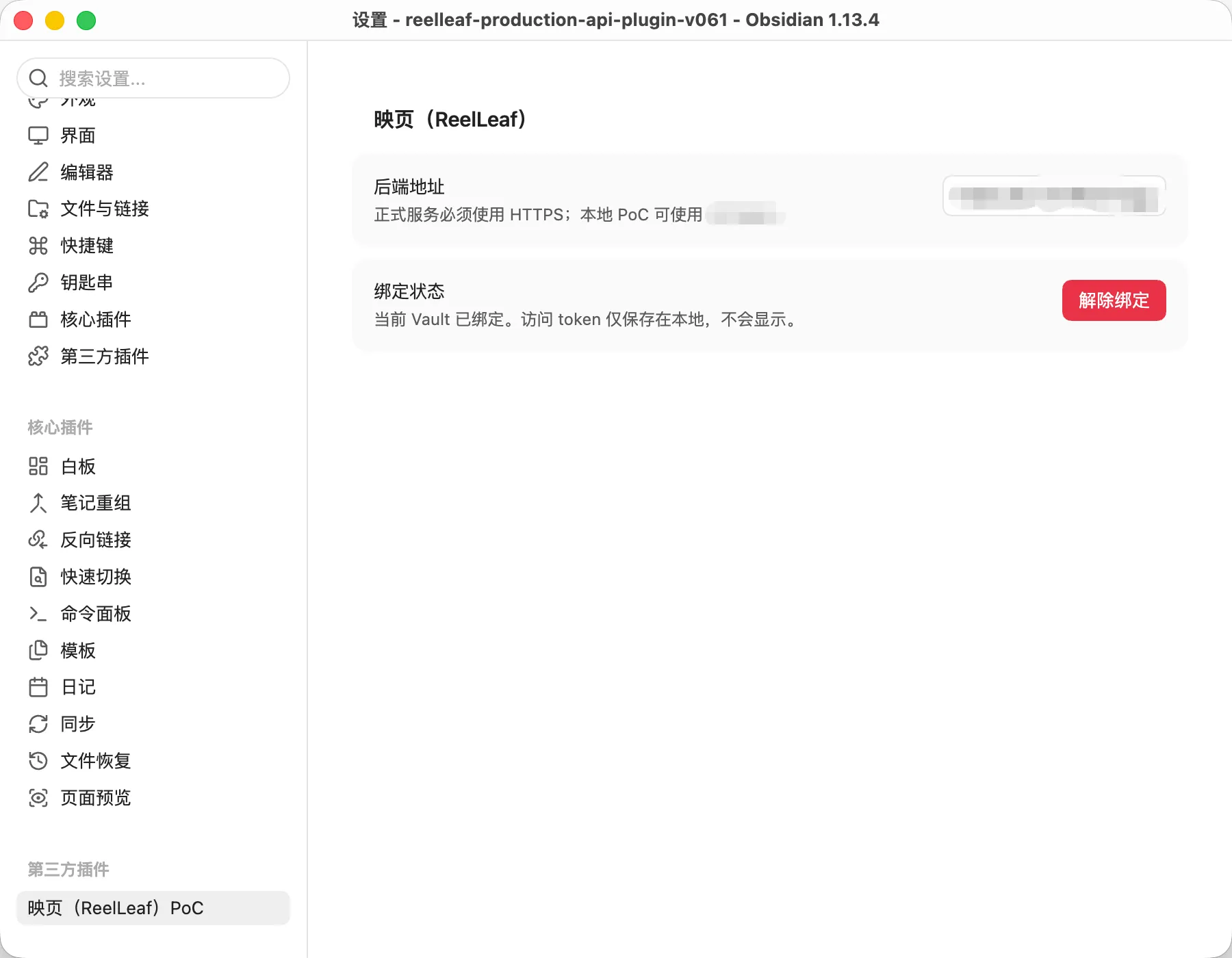Viewport: 1232px width, 958px height.
Task: Click the 搜索设置 search box
Action: [153, 78]
